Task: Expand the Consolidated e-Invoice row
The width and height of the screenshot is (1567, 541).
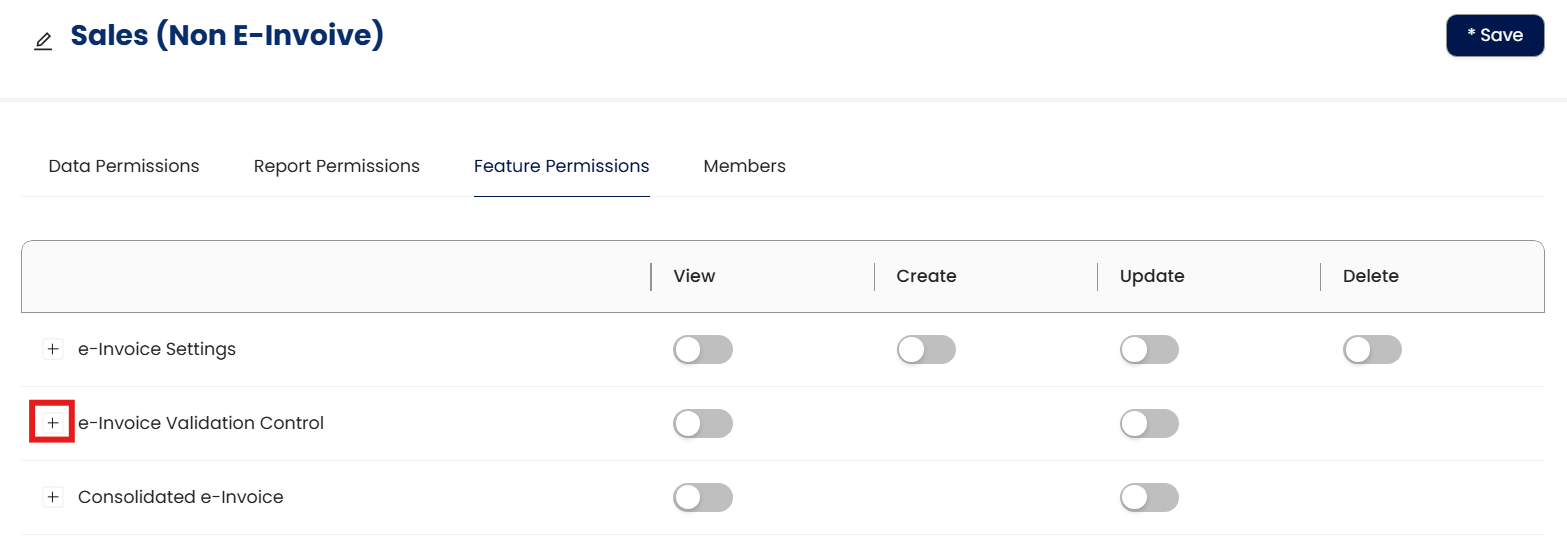Action: [53, 497]
